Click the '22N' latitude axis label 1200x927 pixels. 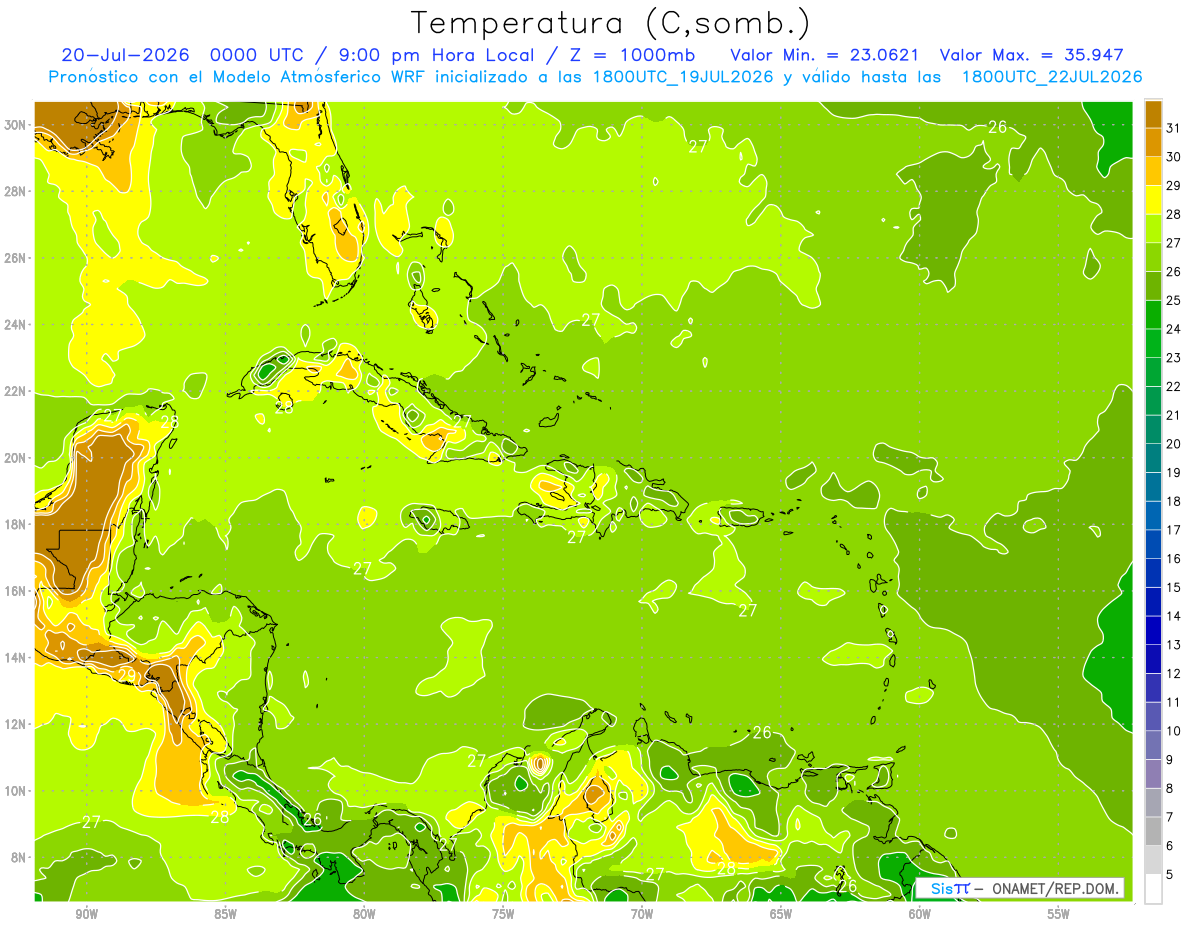pyautogui.click(x=15, y=391)
